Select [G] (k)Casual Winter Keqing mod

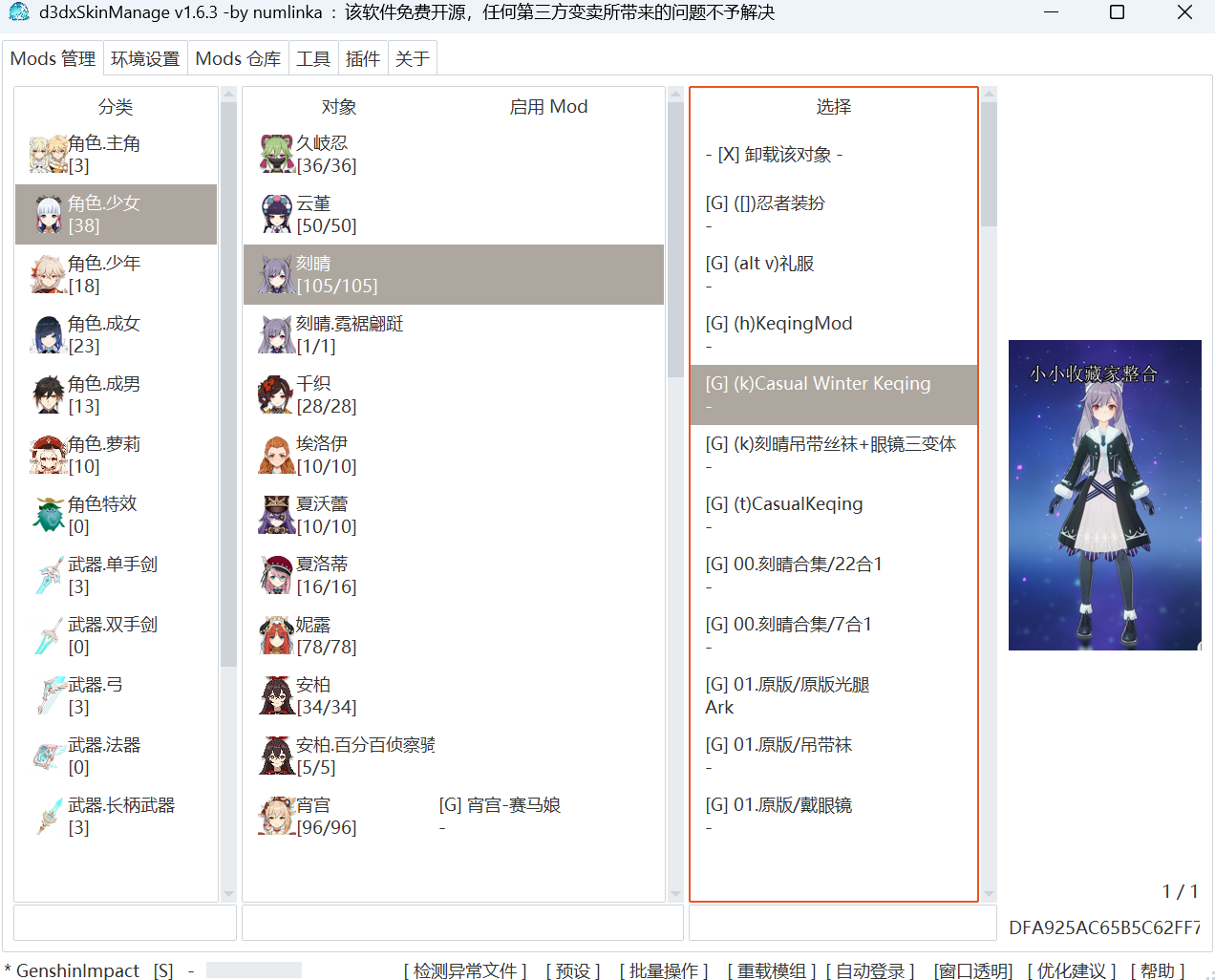[x=834, y=395]
